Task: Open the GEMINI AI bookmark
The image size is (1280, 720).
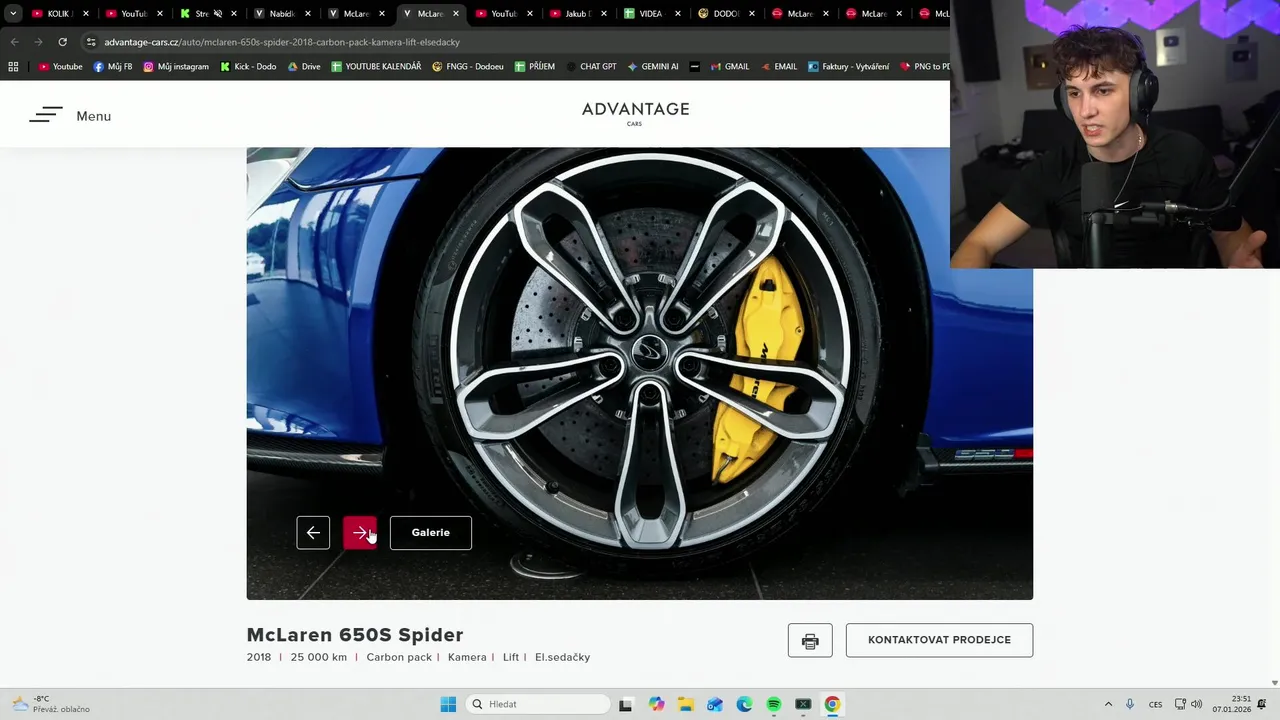Action: click(652, 66)
